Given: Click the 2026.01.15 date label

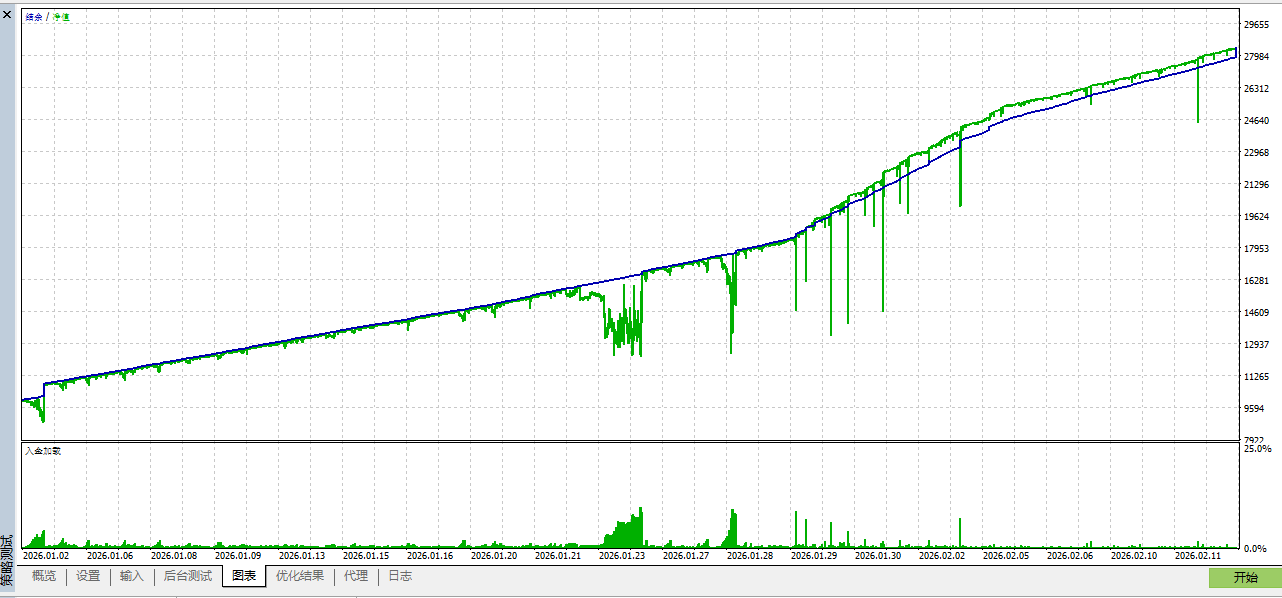Looking at the screenshot, I should [x=366, y=555].
